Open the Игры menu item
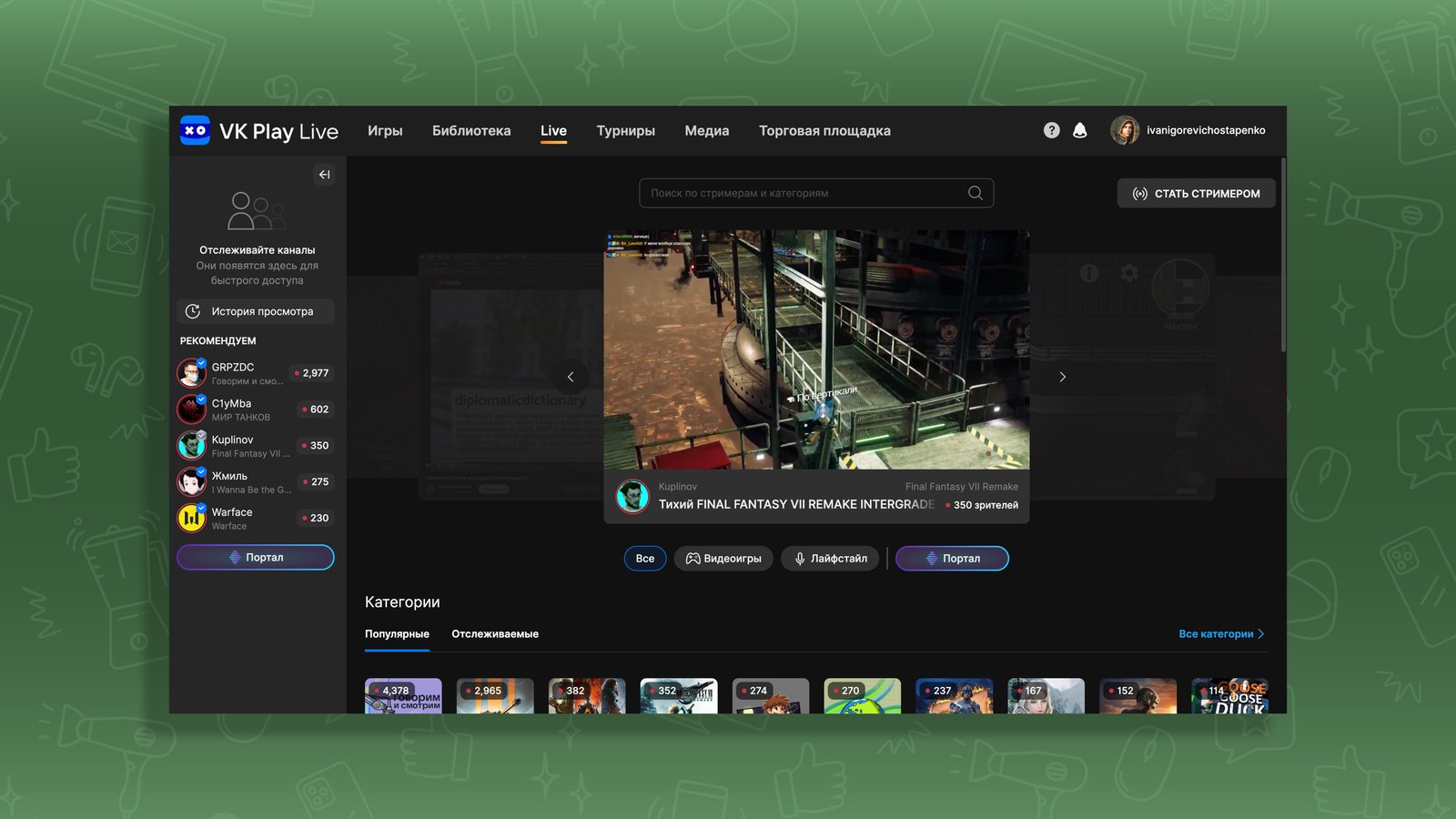The image size is (1456, 819). (x=385, y=131)
